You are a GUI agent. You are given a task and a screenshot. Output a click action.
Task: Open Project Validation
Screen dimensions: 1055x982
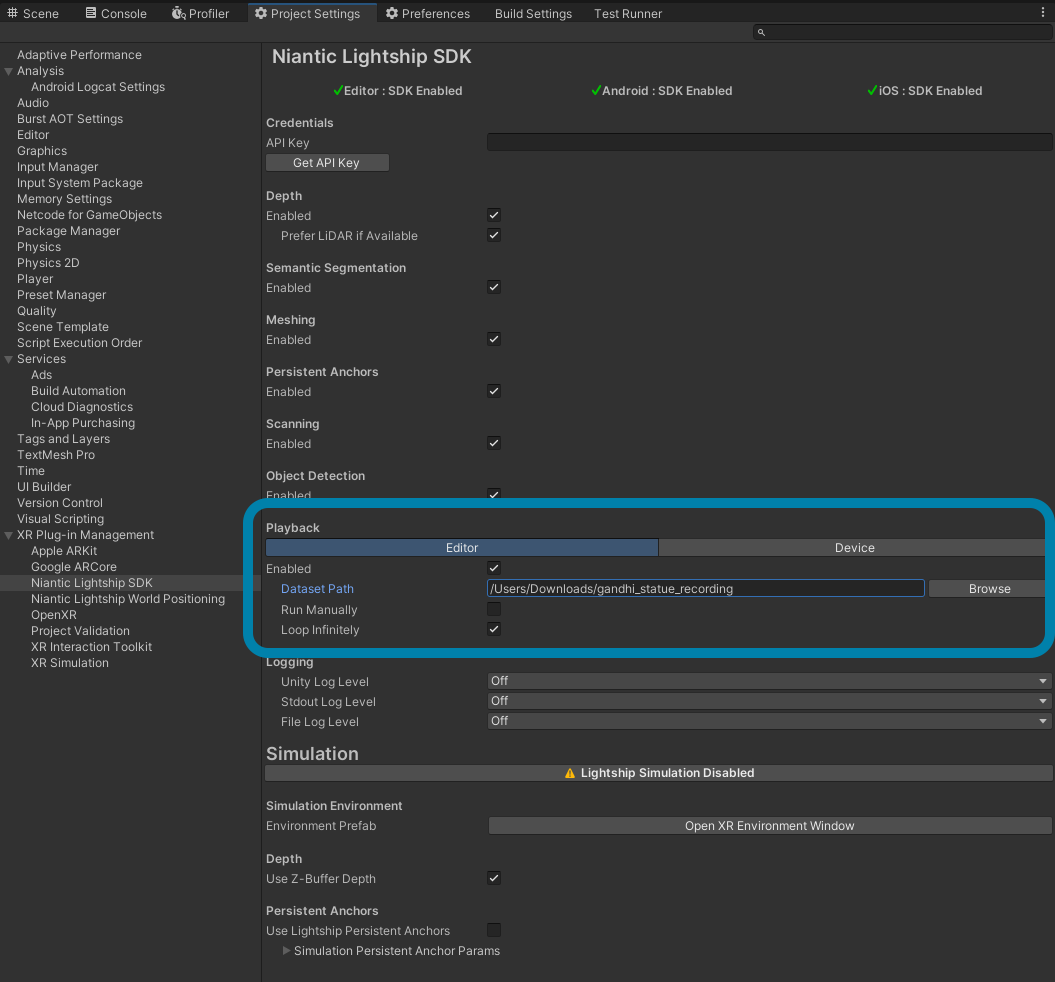point(80,631)
